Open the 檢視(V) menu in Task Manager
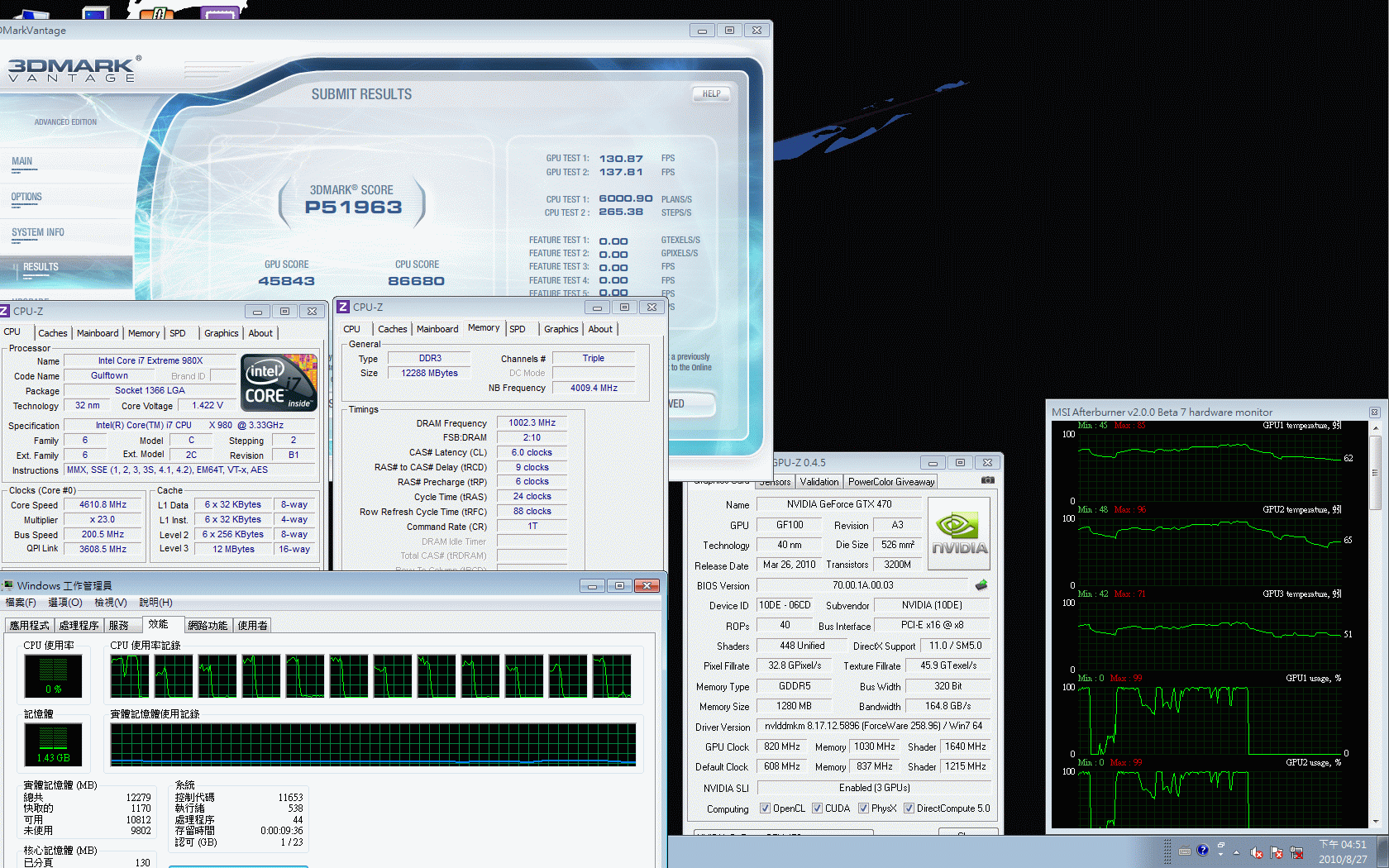Viewport: 1389px width, 868px height. pyautogui.click(x=111, y=603)
